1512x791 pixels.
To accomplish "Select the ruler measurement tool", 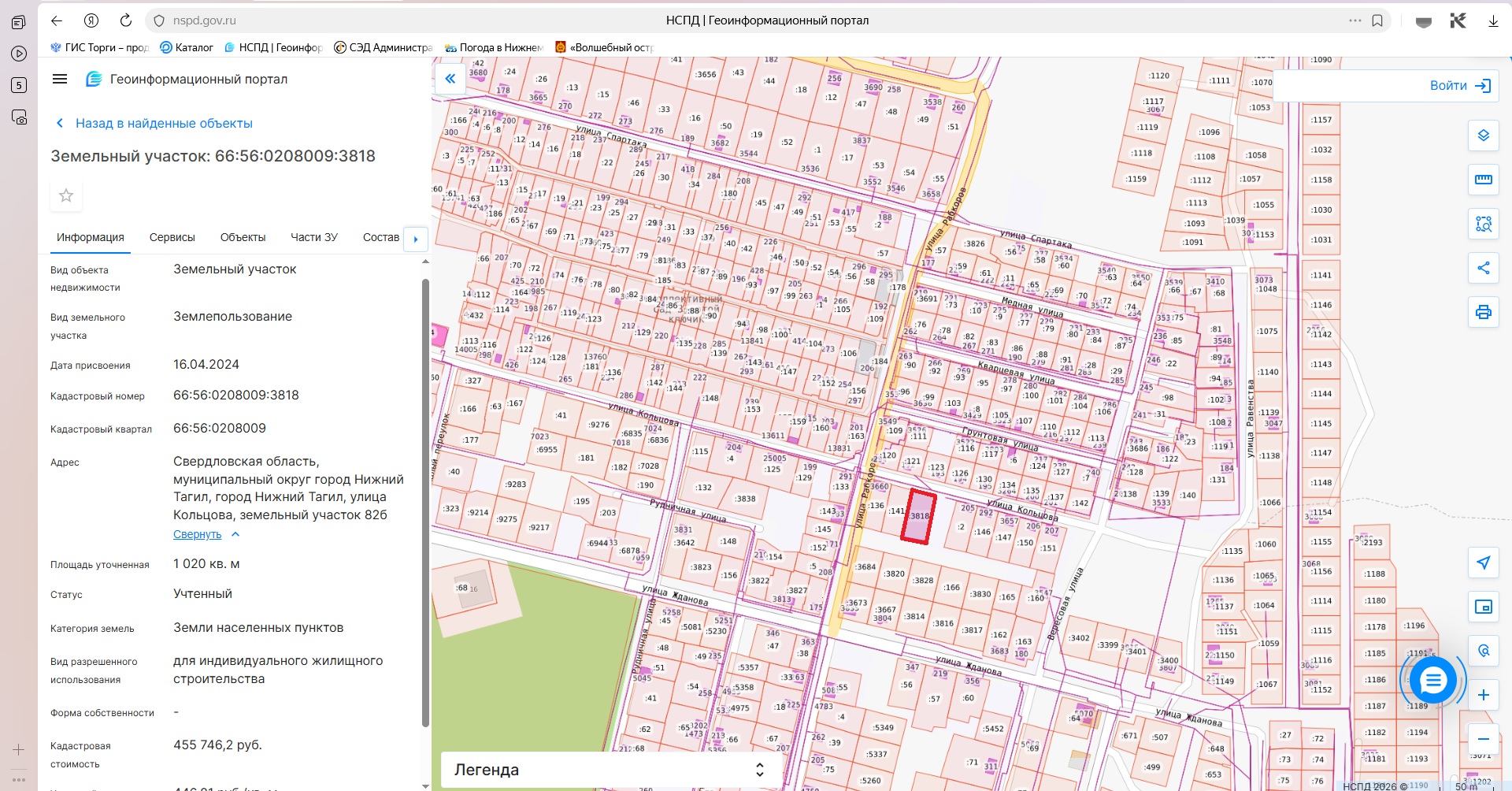I will pos(1483,180).
